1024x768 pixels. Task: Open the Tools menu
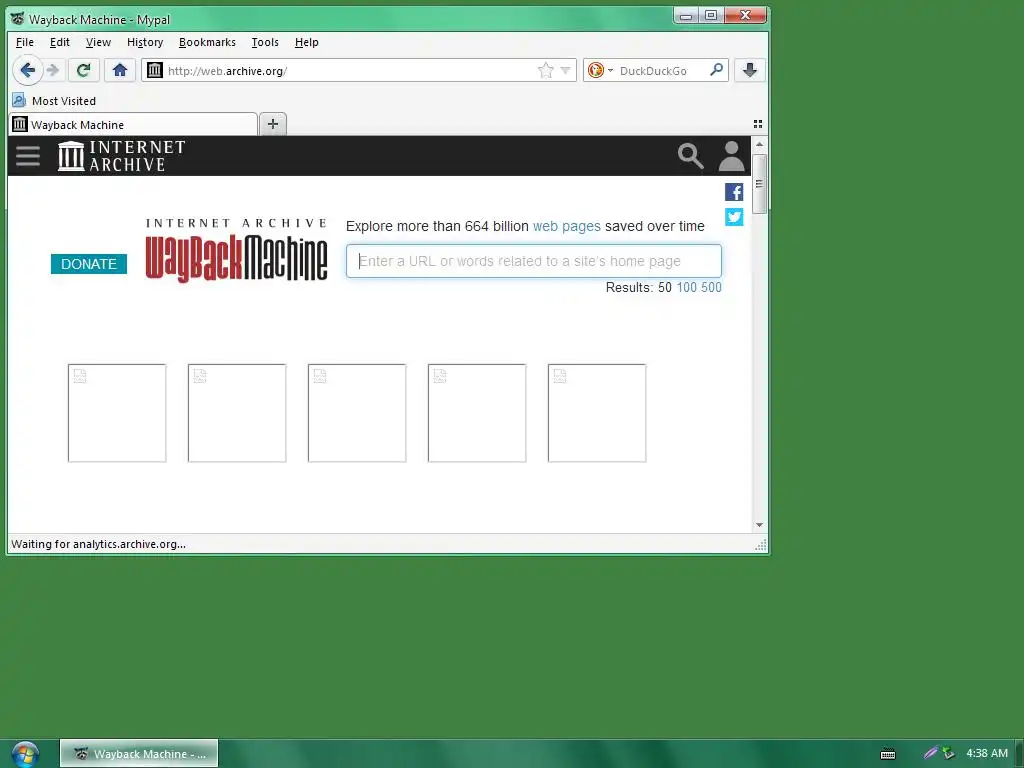(265, 42)
